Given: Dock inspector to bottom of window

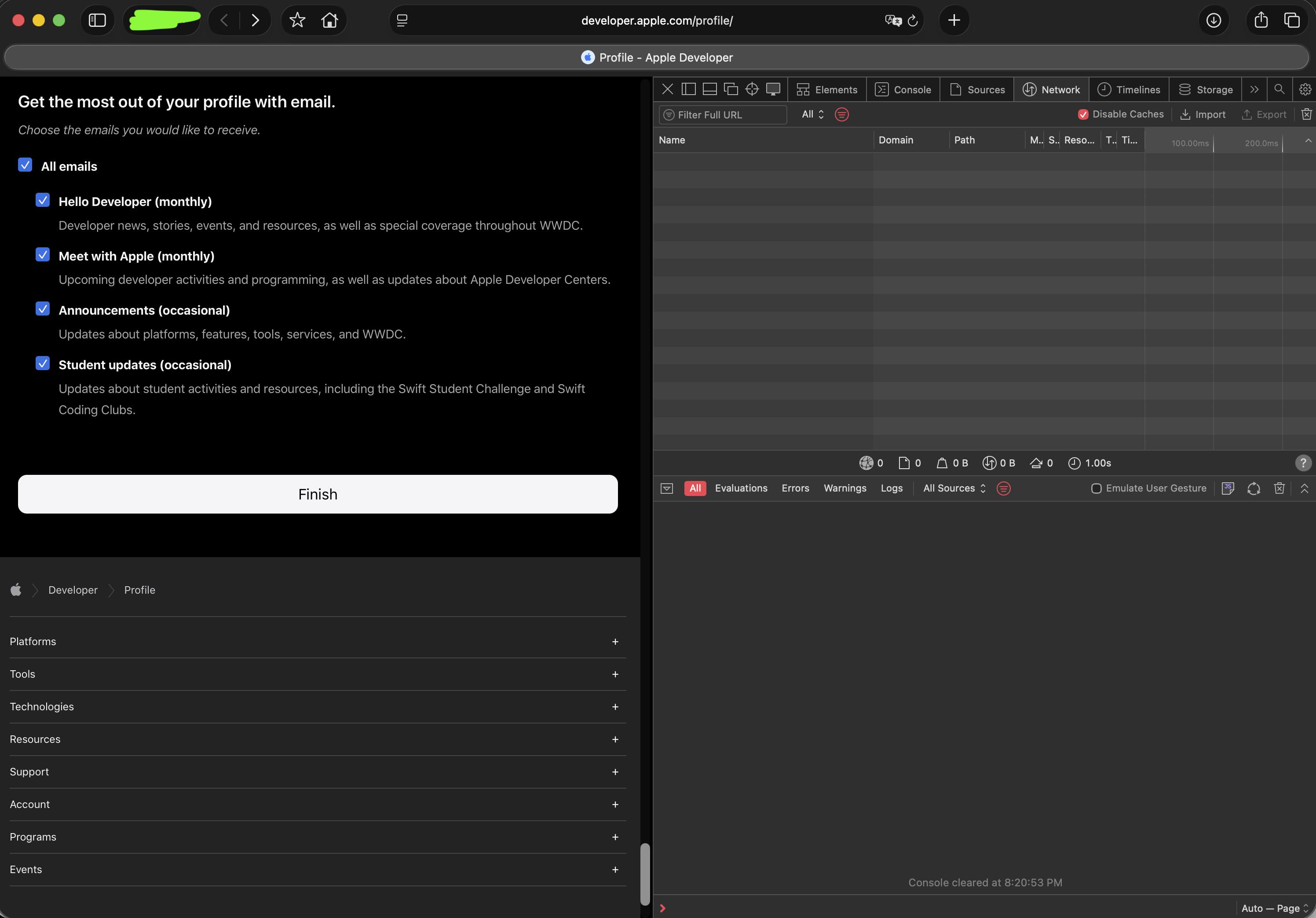Looking at the screenshot, I should point(709,89).
